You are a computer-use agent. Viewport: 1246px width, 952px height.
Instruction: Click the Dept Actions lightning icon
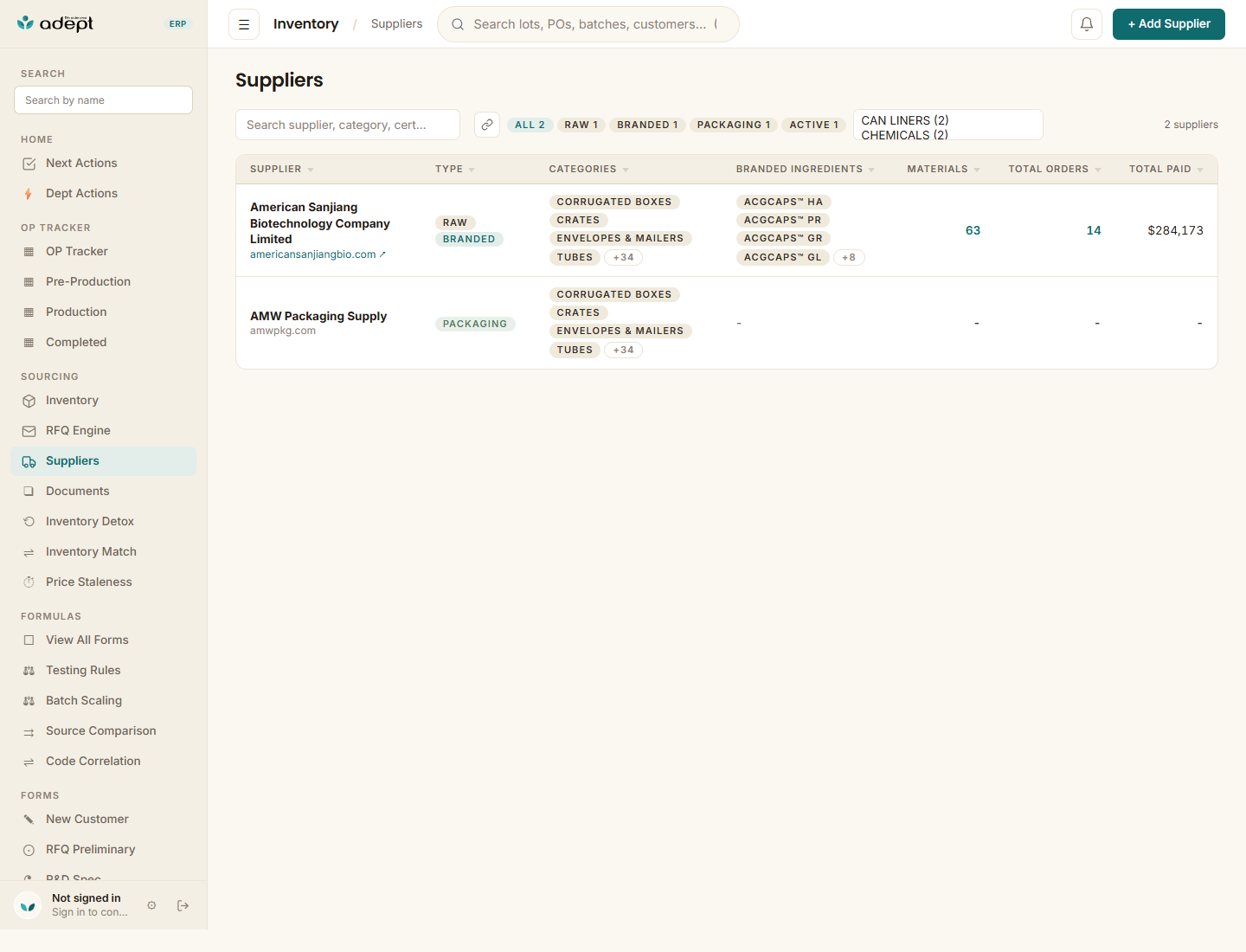pyautogui.click(x=29, y=194)
